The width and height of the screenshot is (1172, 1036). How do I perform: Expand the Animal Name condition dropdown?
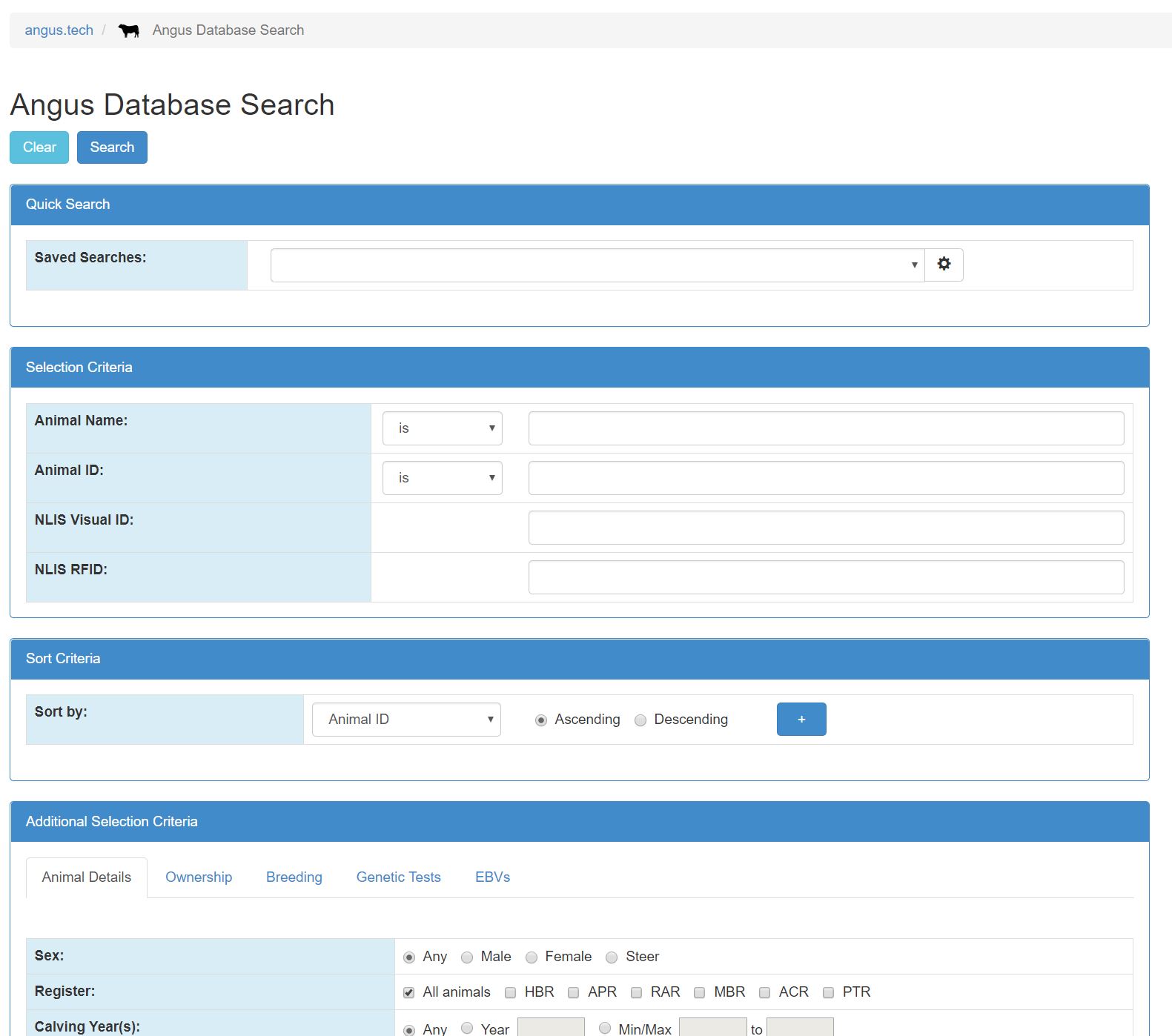(442, 428)
